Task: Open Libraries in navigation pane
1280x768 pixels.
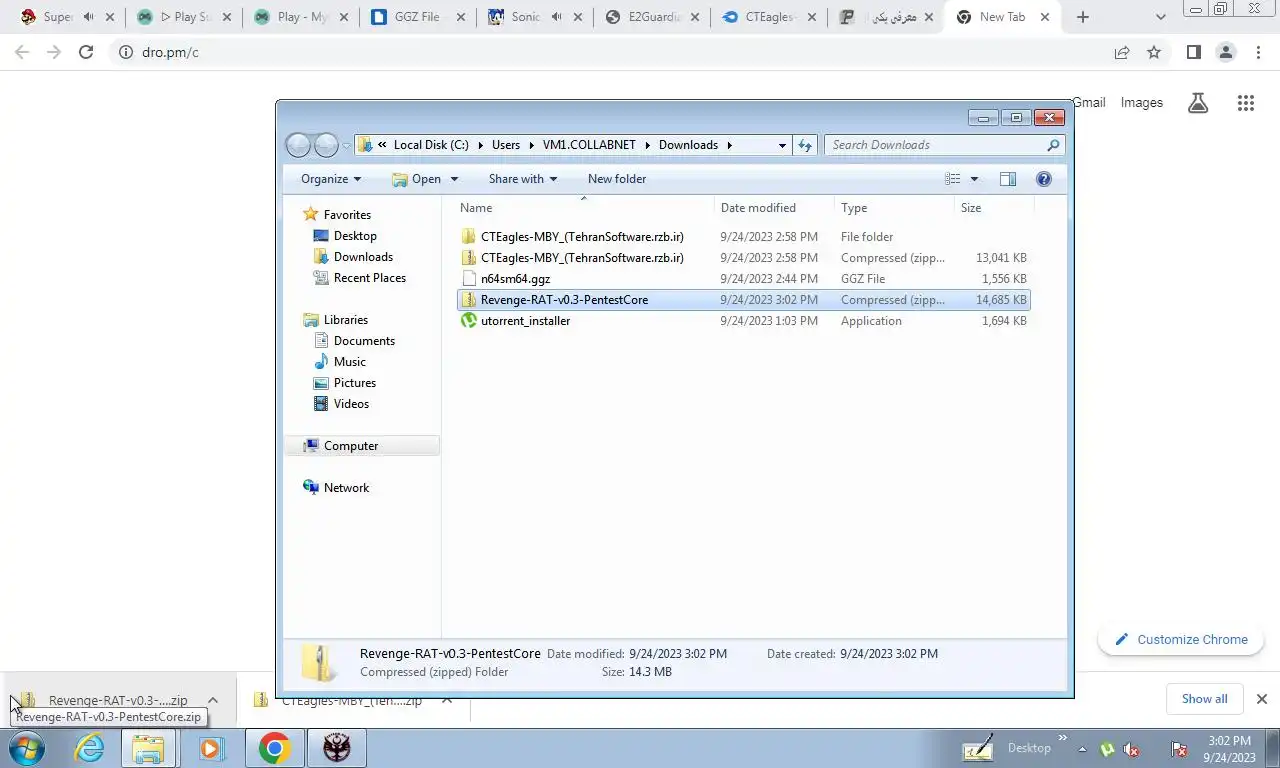Action: click(x=346, y=320)
